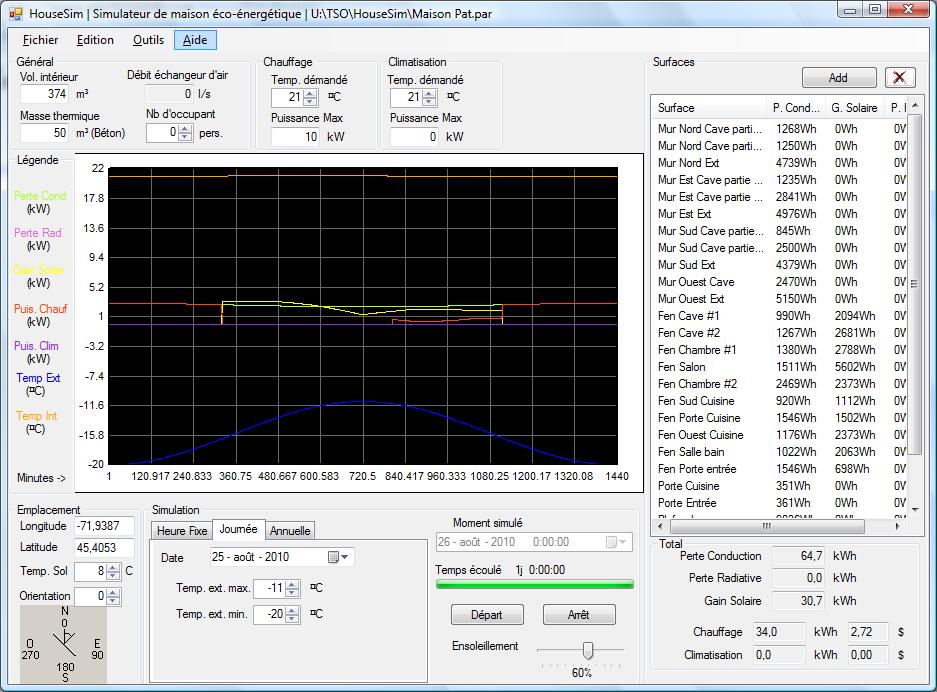Select the Heure Fixe tab
This screenshot has height=692, width=937.
coord(182,530)
